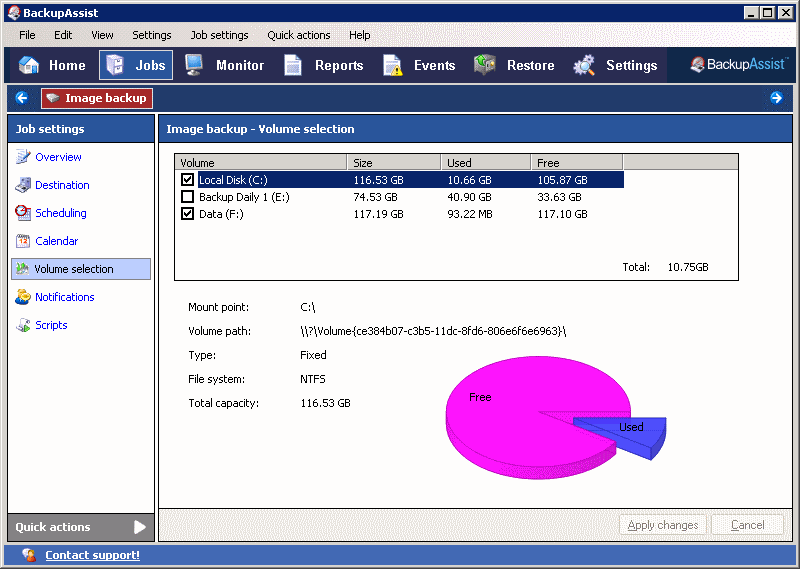The height and width of the screenshot is (569, 800).
Task: Click the Scheduling clock icon
Action: (23, 213)
